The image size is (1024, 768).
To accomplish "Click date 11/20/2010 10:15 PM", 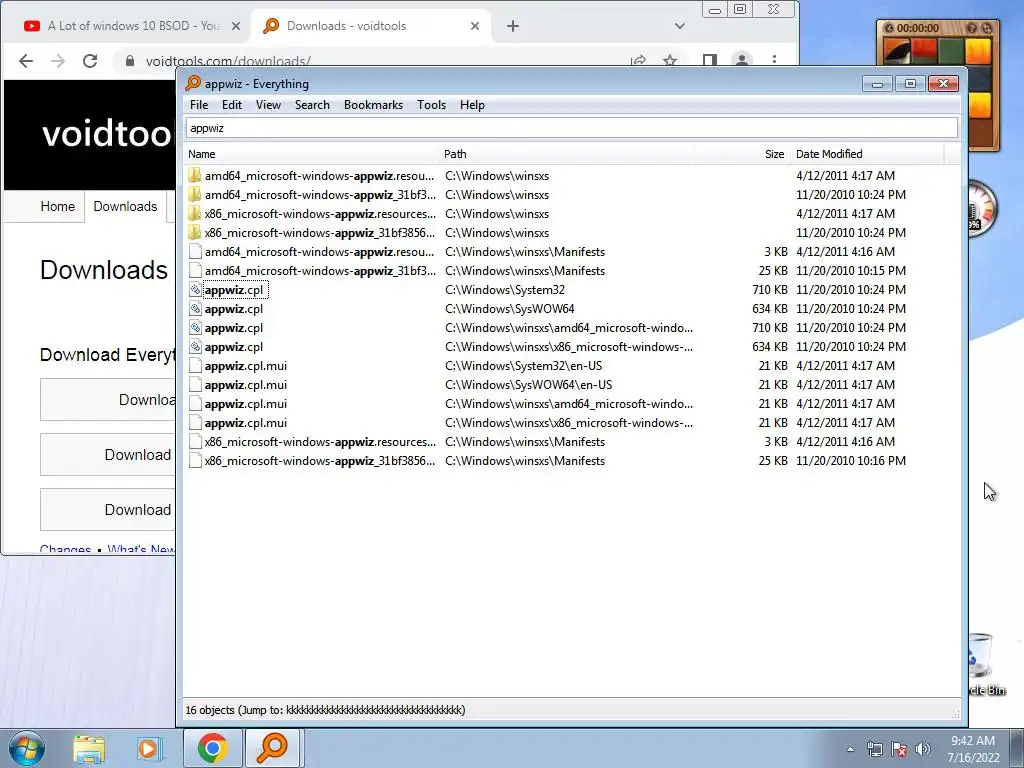I will click(850, 270).
